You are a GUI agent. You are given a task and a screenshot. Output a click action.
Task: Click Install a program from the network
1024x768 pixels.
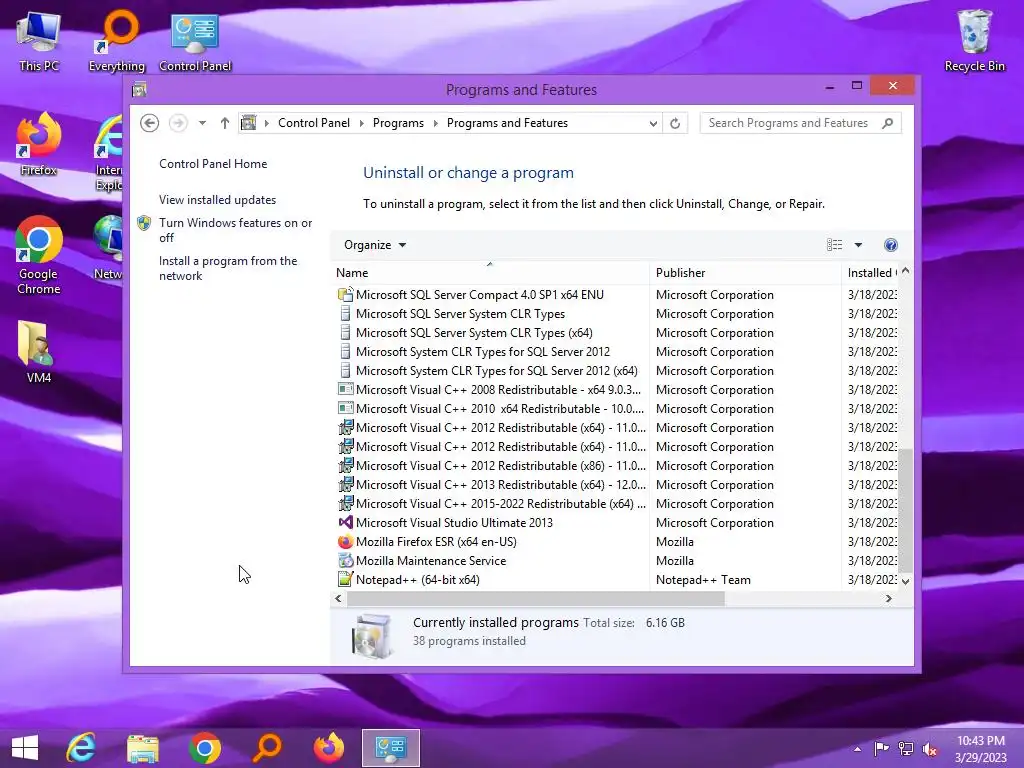pos(228,268)
